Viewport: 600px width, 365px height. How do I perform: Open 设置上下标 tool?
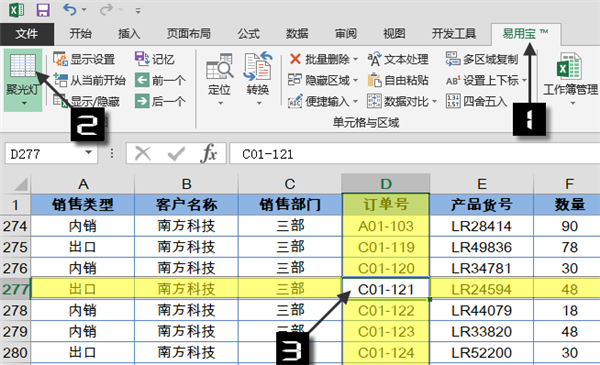click(486, 80)
